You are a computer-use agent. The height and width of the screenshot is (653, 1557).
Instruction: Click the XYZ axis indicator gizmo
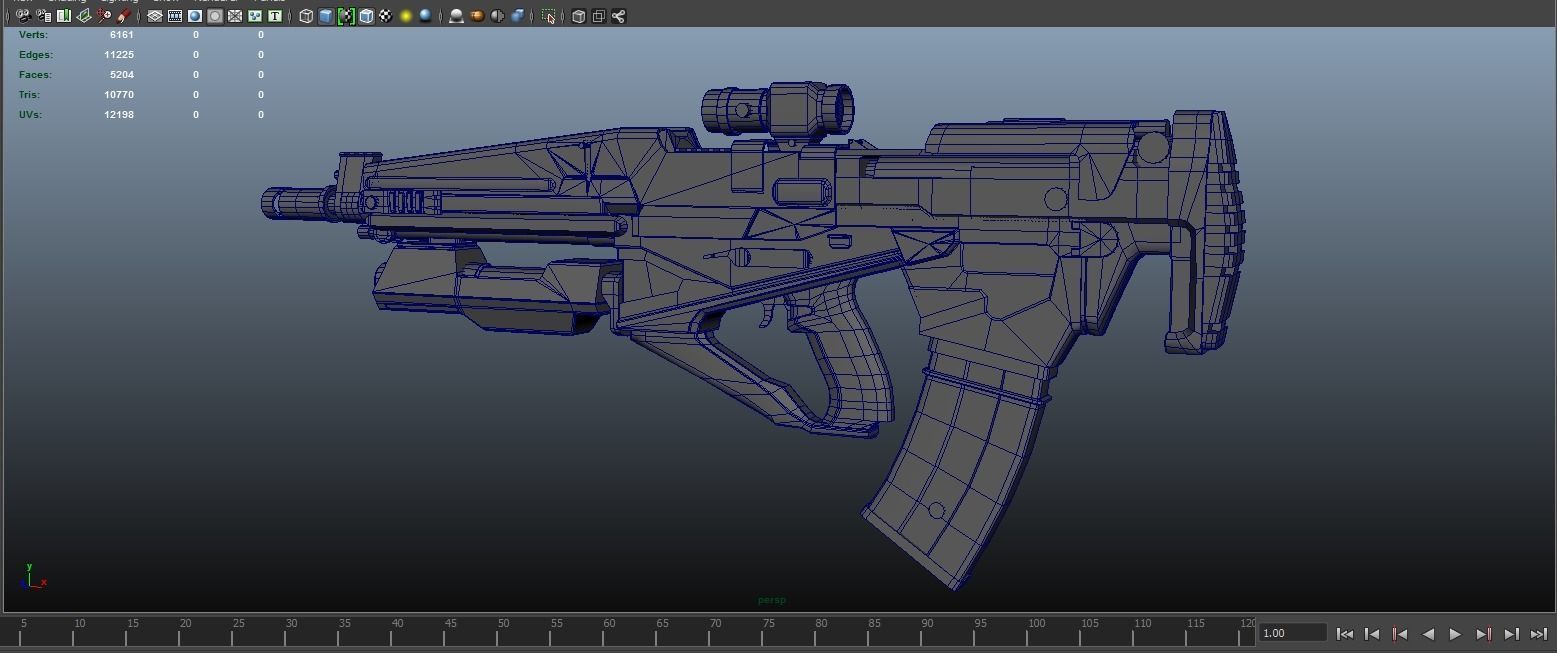point(32,576)
